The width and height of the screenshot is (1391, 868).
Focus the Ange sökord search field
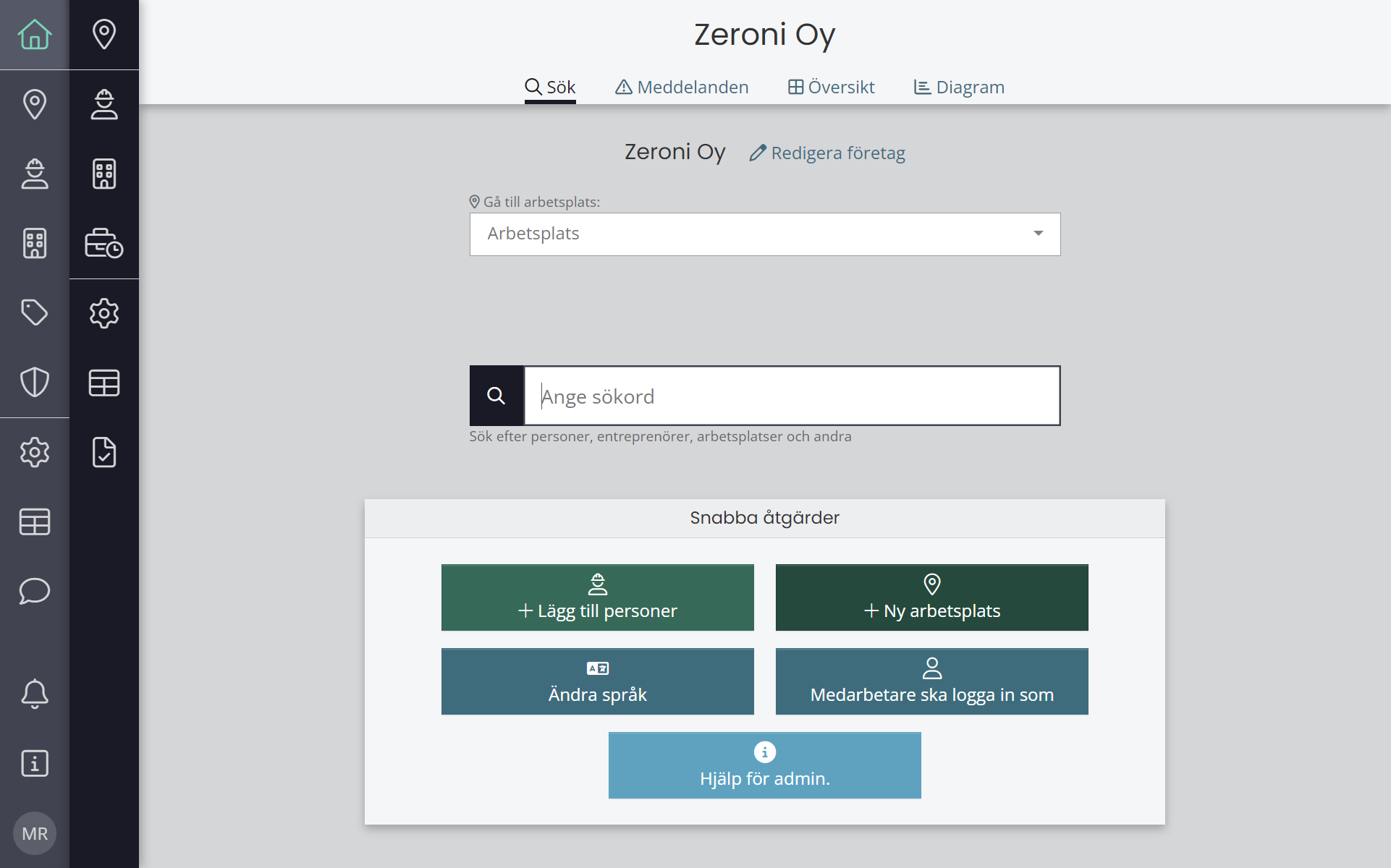click(x=792, y=396)
